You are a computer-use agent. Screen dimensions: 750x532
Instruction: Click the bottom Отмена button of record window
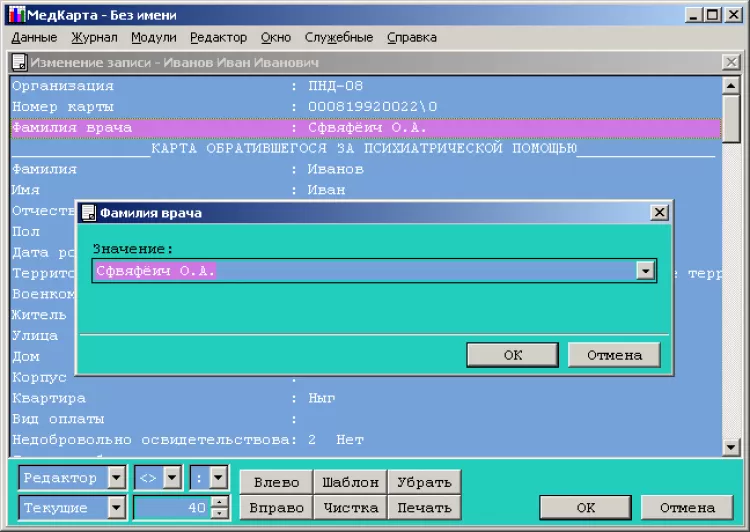(687, 508)
